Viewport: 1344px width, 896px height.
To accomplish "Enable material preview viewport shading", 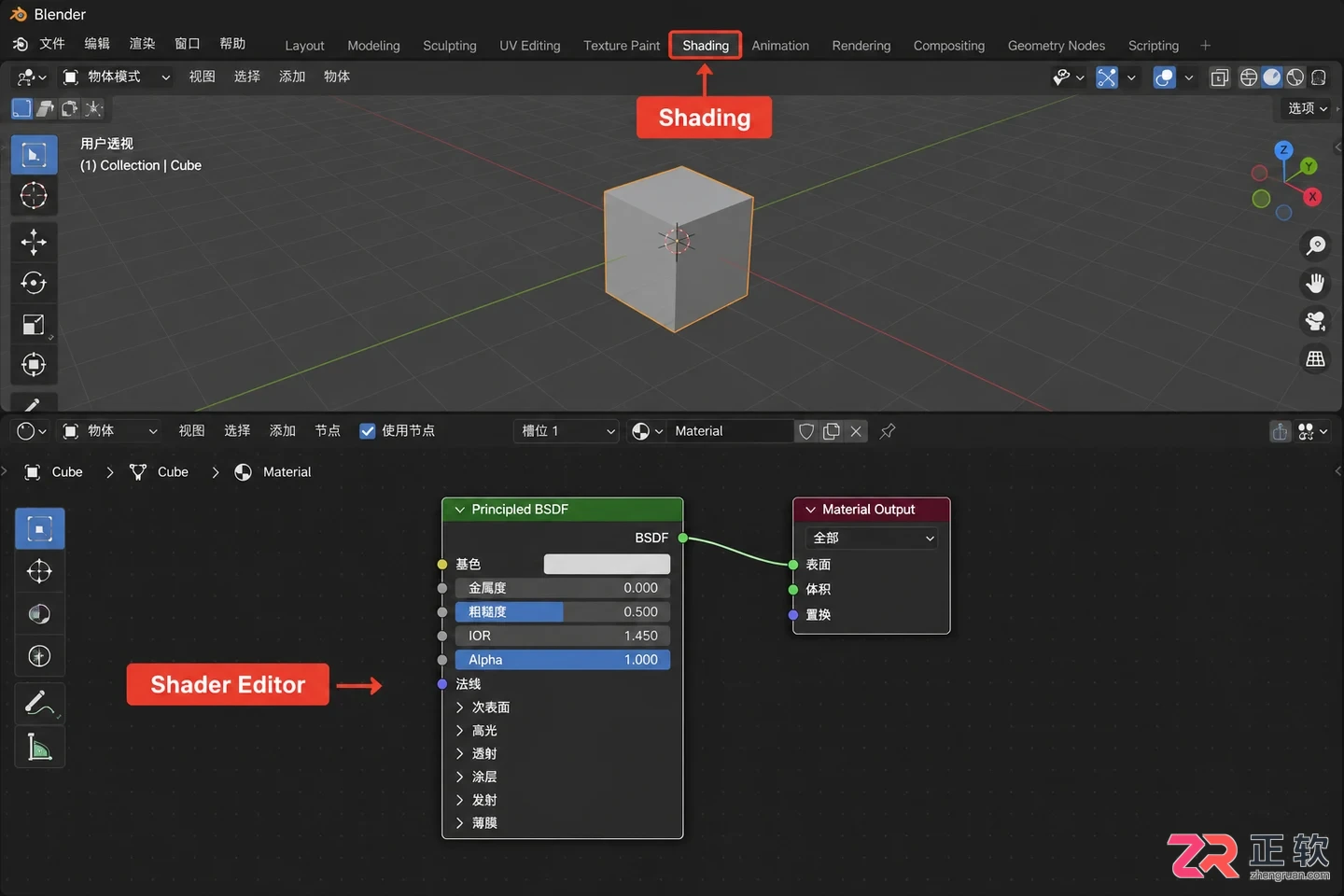I will pos(1295,77).
